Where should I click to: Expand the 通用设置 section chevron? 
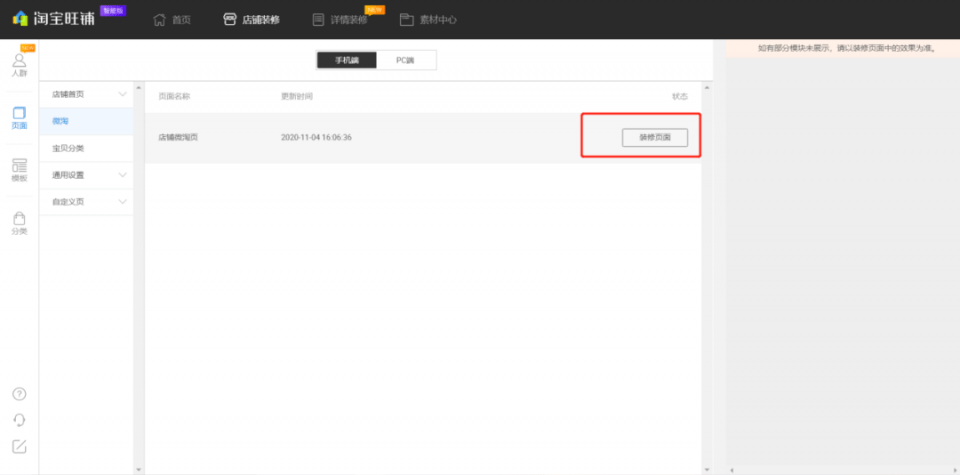122,175
